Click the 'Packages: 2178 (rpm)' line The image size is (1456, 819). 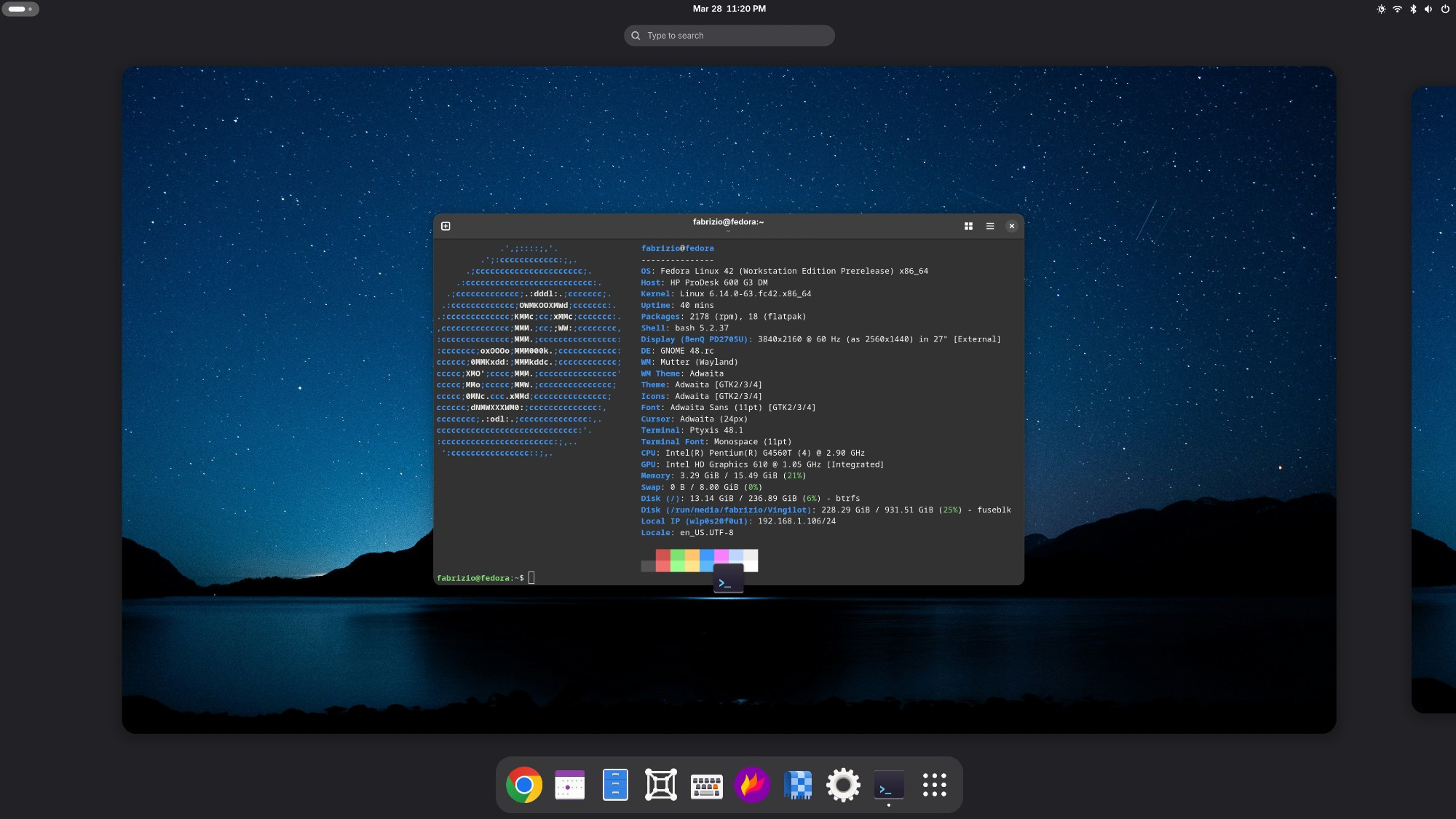(723, 317)
